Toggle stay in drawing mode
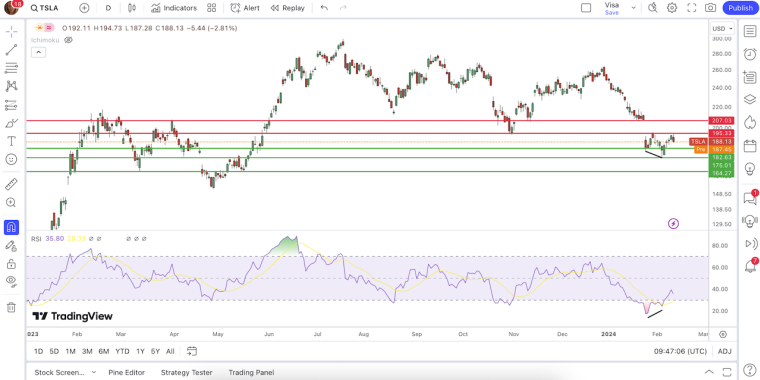 pos(12,246)
